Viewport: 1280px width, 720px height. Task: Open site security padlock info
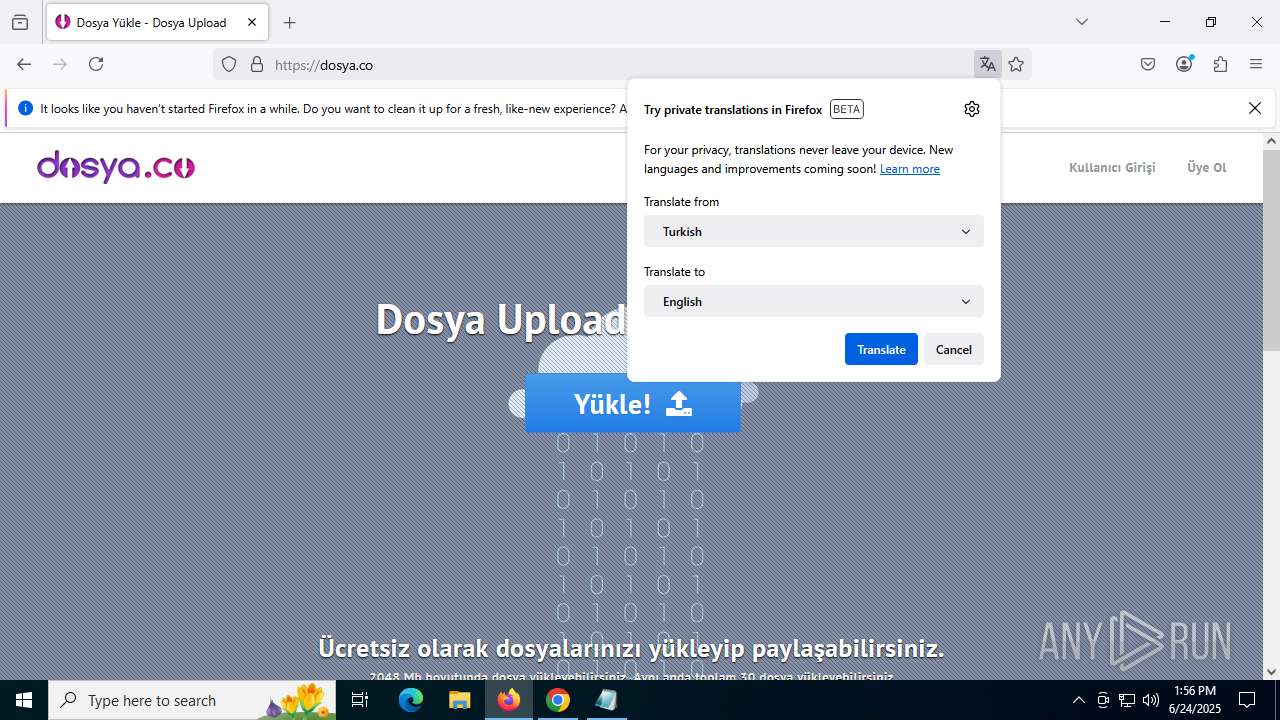pos(257,65)
